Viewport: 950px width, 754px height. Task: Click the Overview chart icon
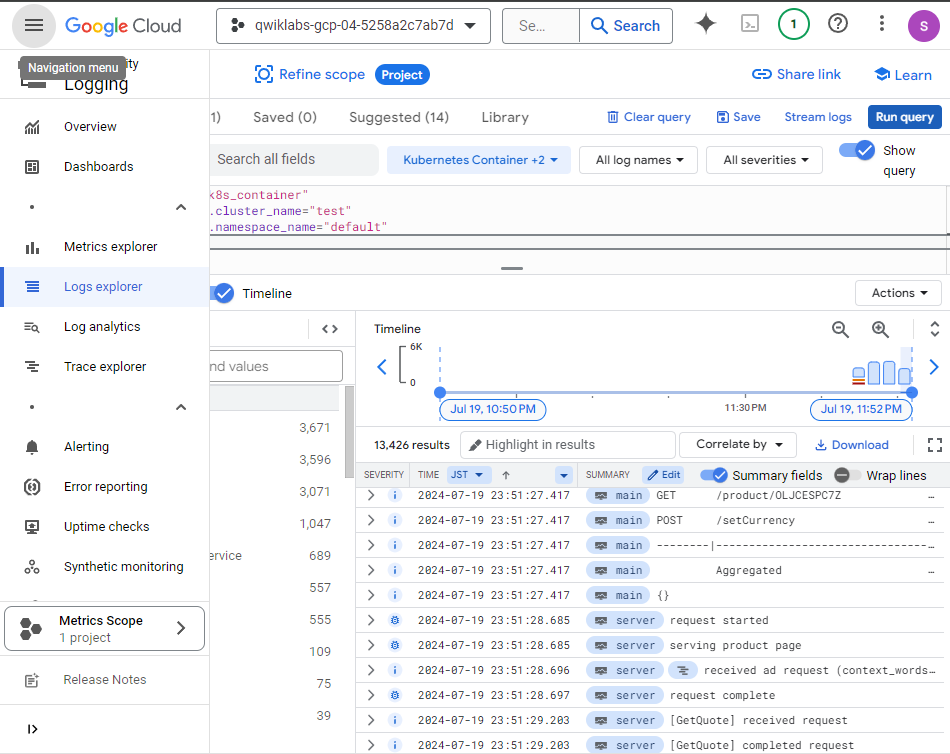(x=32, y=127)
